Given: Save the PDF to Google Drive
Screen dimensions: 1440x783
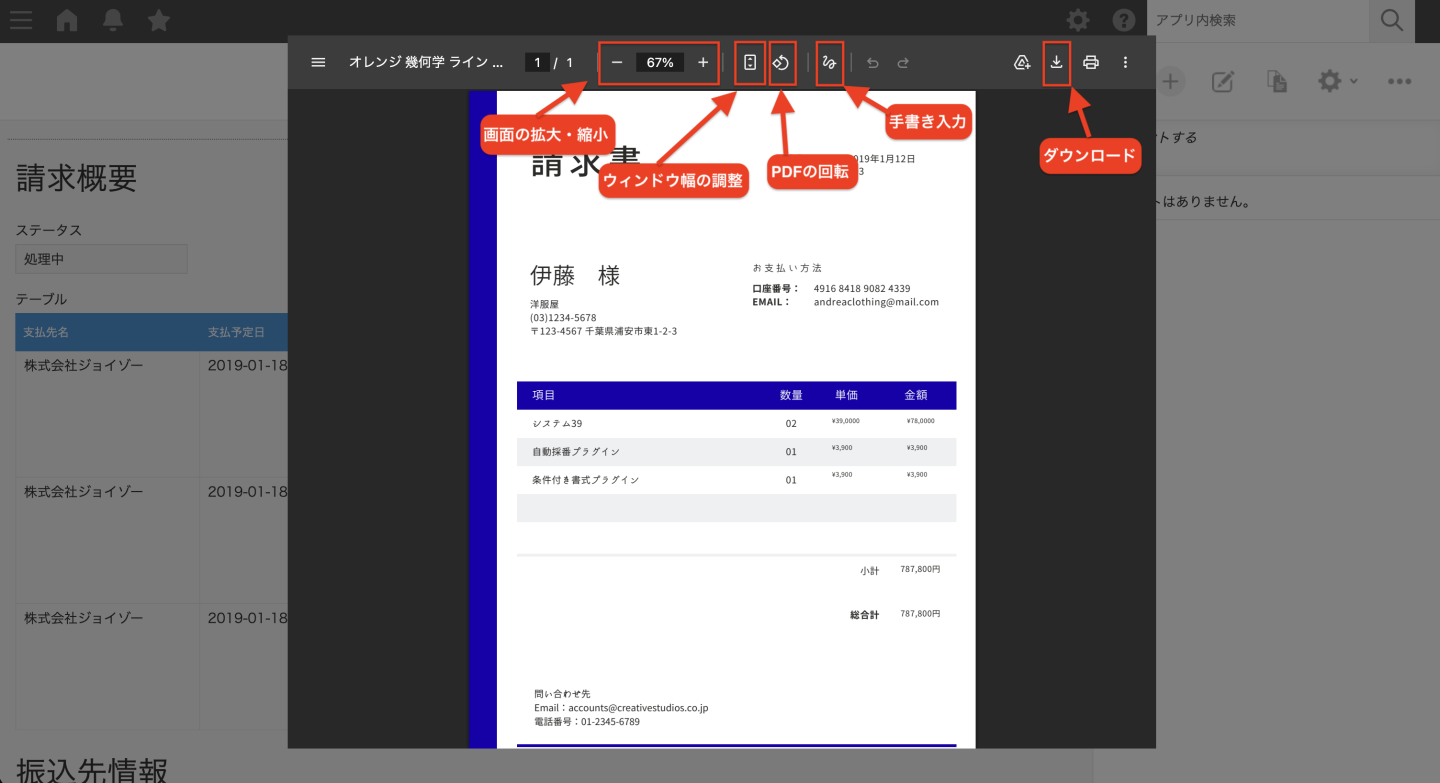Looking at the screenshot, I should tap(1022, 62).
